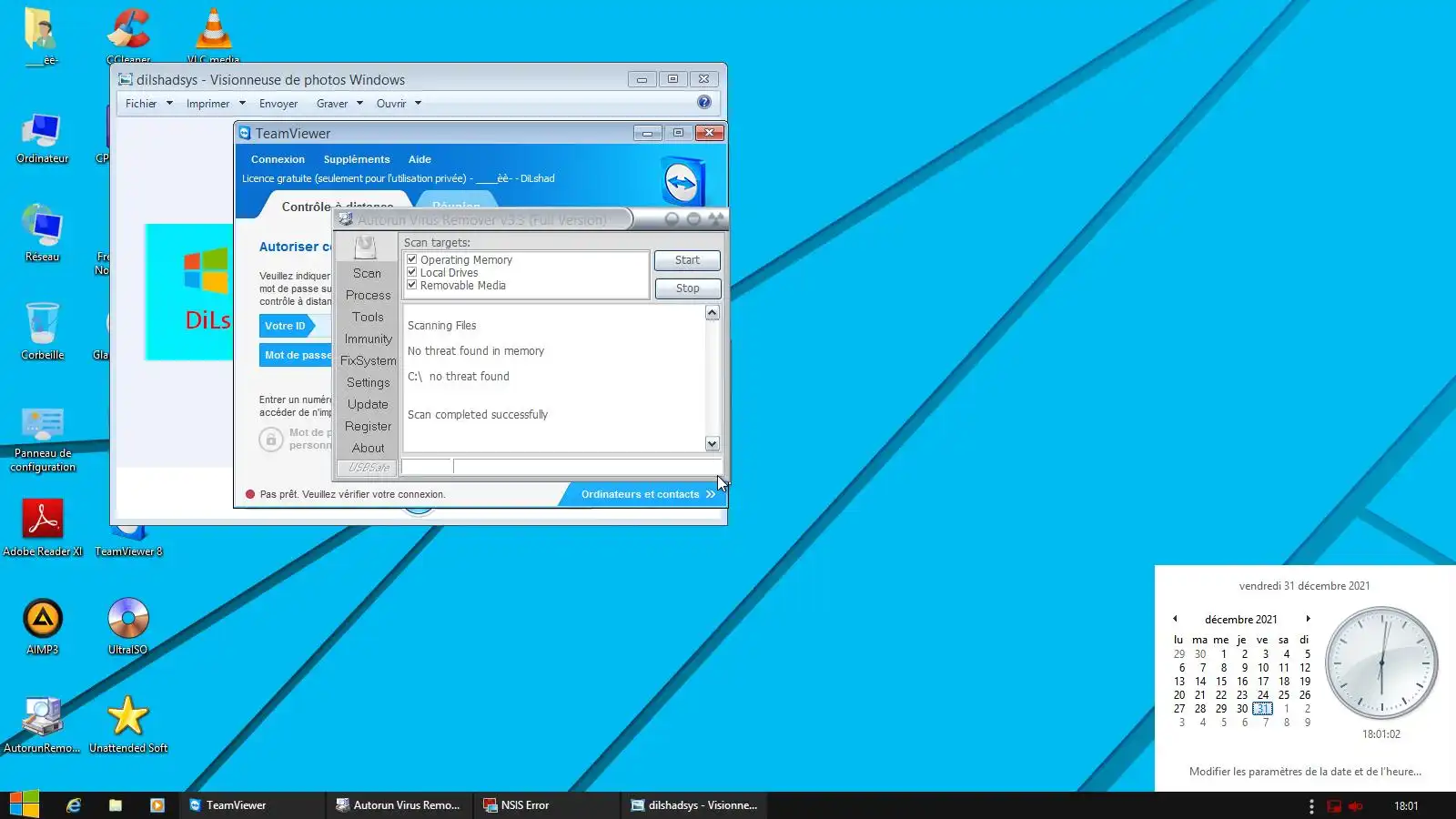Launch Adobe Reader XI from the desktop
The width and height of the screenshot is (1456, 819).
[x=43, y=528]
